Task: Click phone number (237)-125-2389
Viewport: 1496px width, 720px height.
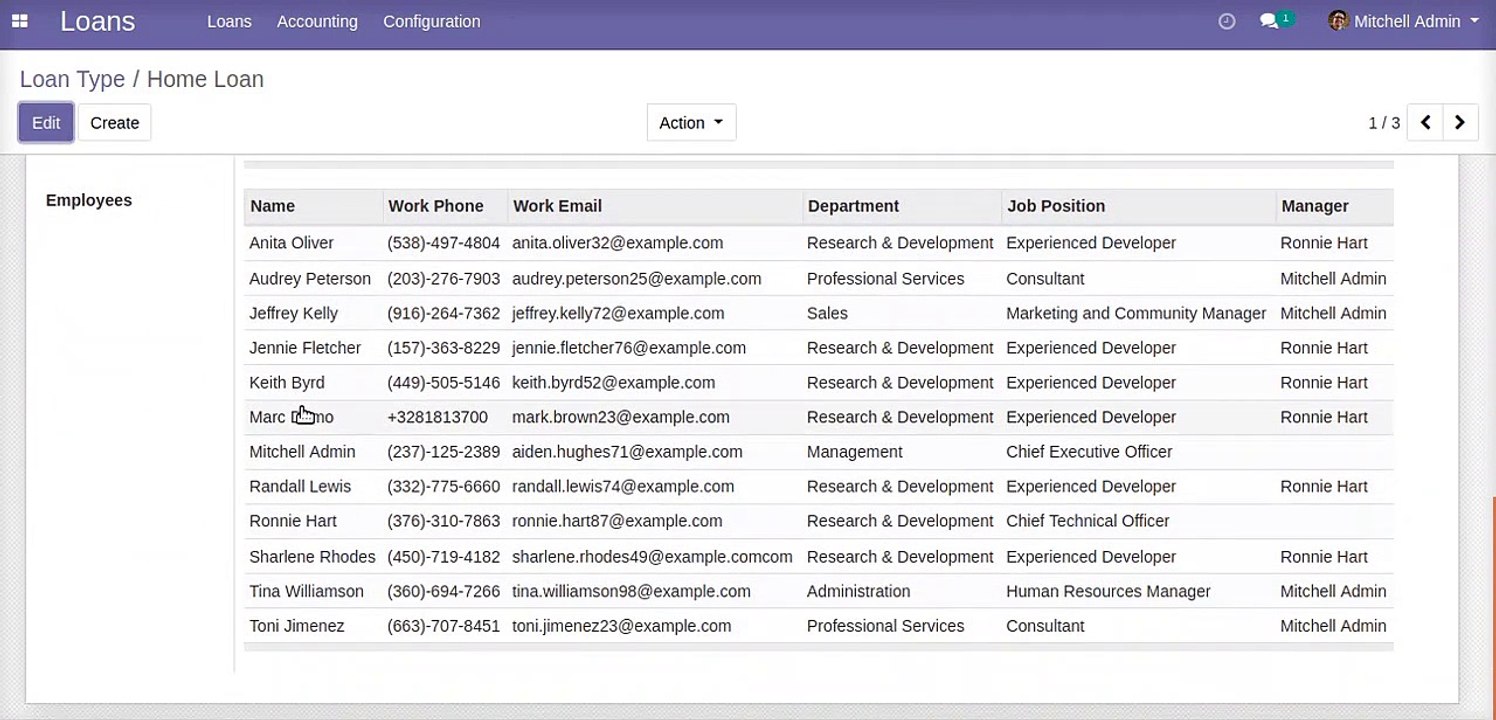Action: point(444,452)
